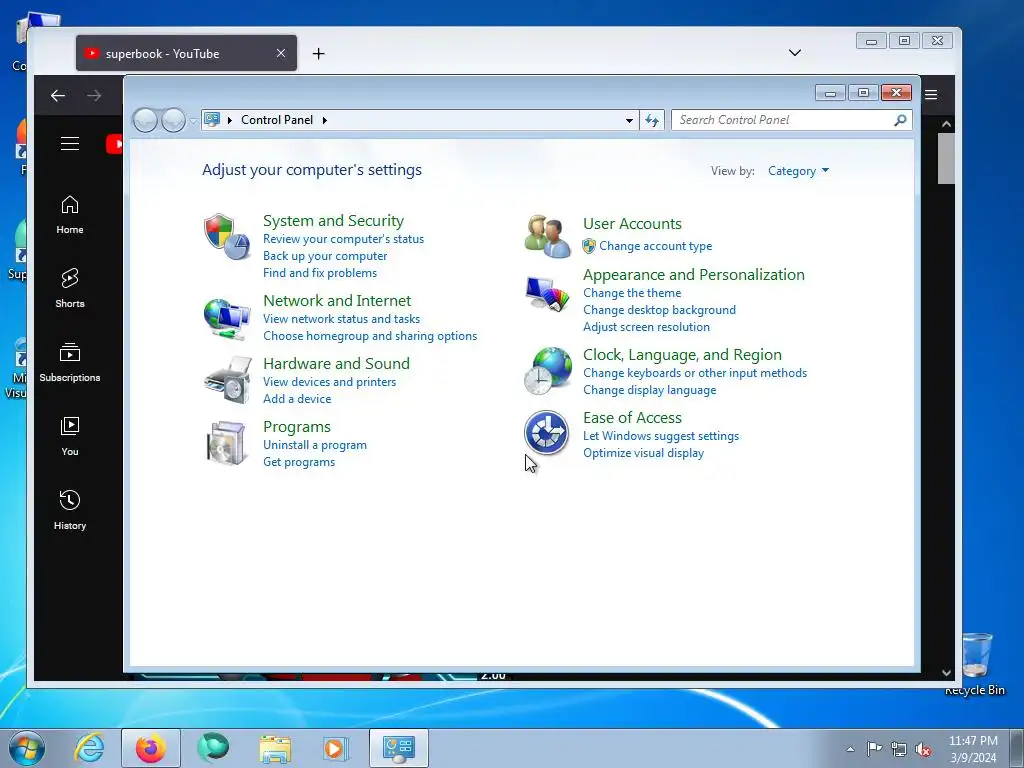Toggle the YouTube hamburger guide menu
This screenshot has width=1024, height=768.
pos(70,144)
